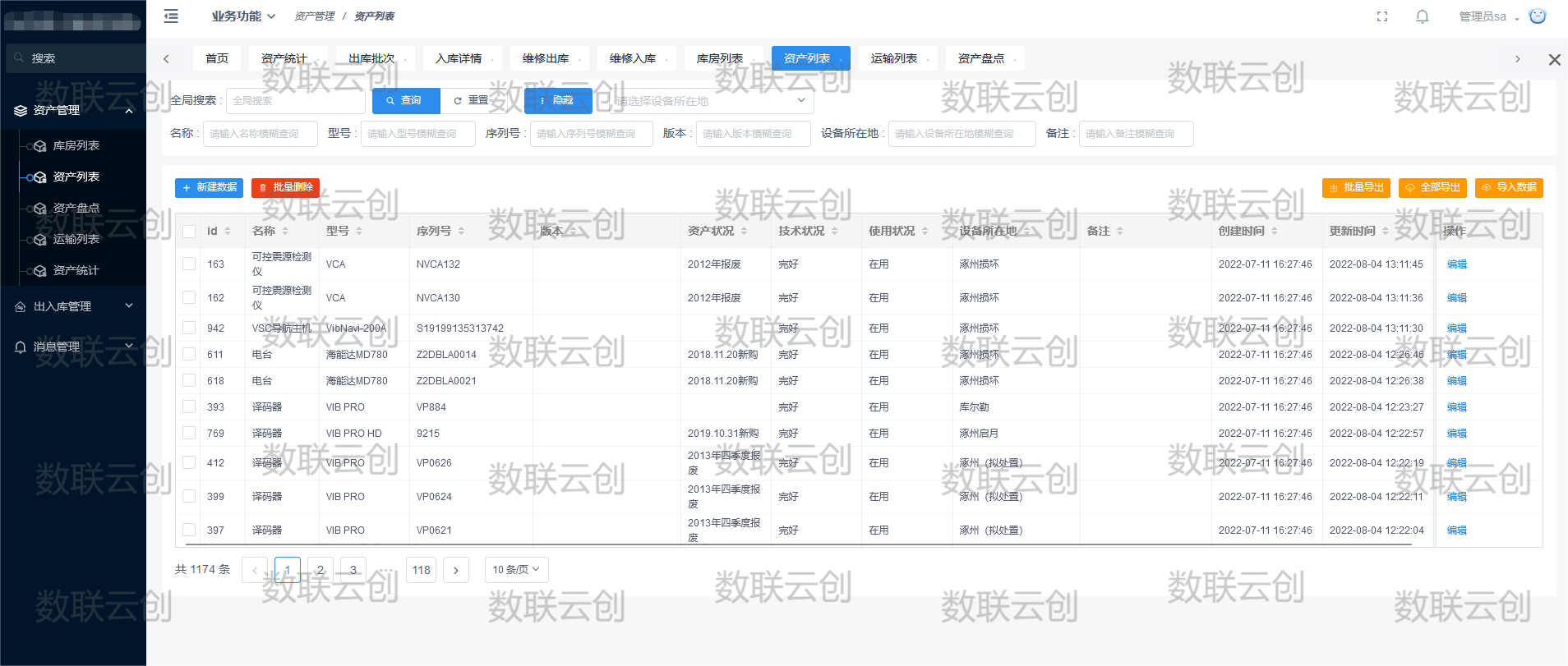This screenshot has height=666, width=1568.
Task: Switch to 入库详情 tab
Action: click(x=462, y=58)
